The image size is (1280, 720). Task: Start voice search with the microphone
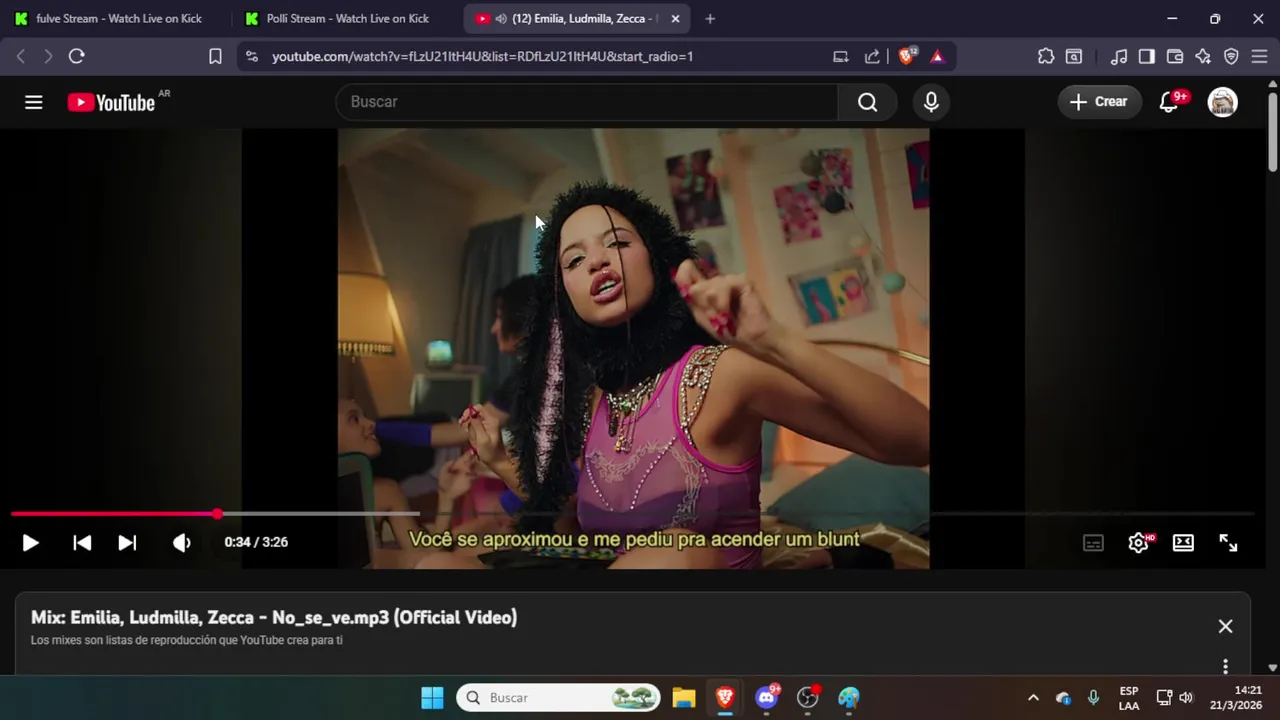pyautogui.click(x=931, y=102)
